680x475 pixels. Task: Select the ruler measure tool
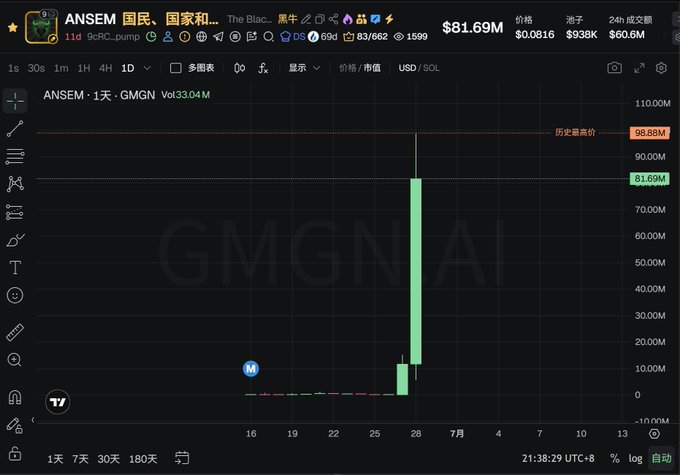pos(15,332)
